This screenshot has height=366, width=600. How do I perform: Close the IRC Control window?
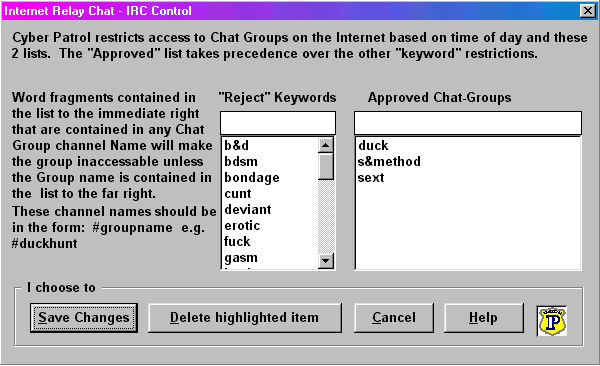[588, 11]
